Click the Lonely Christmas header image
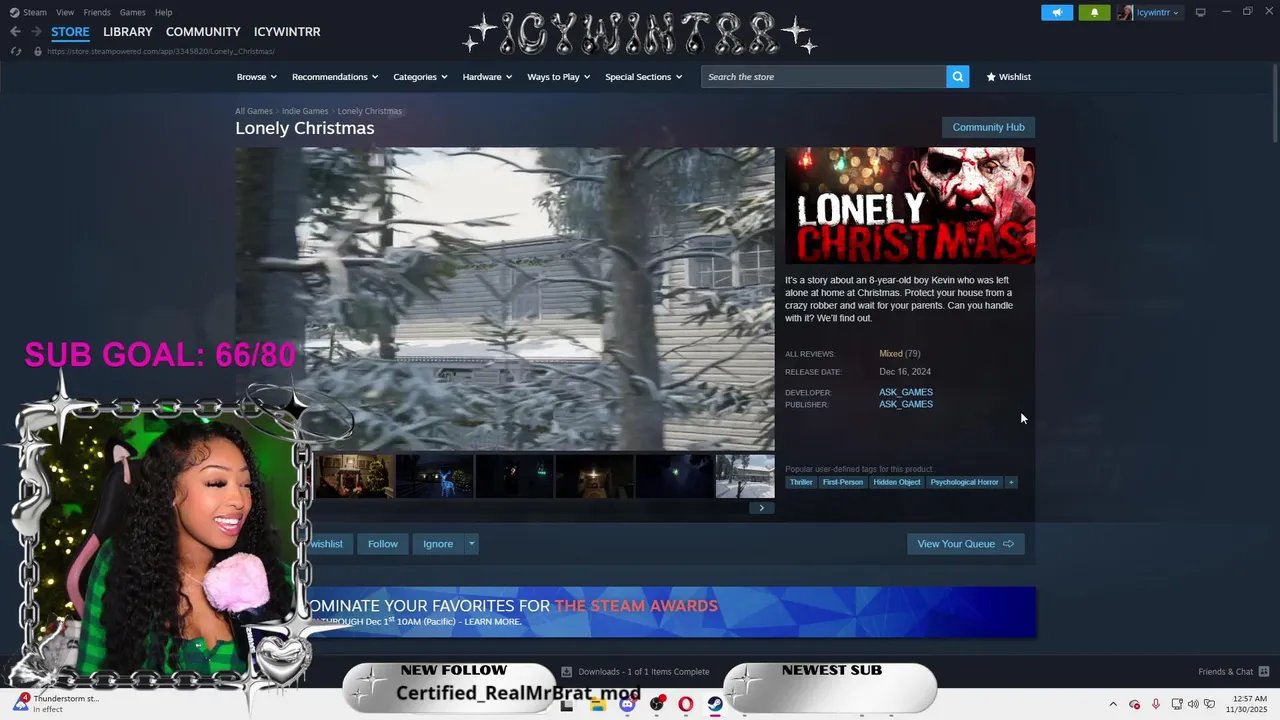The height and width of the screenshot is (720, 1280). pyautogui.click(x=910, y=206)
